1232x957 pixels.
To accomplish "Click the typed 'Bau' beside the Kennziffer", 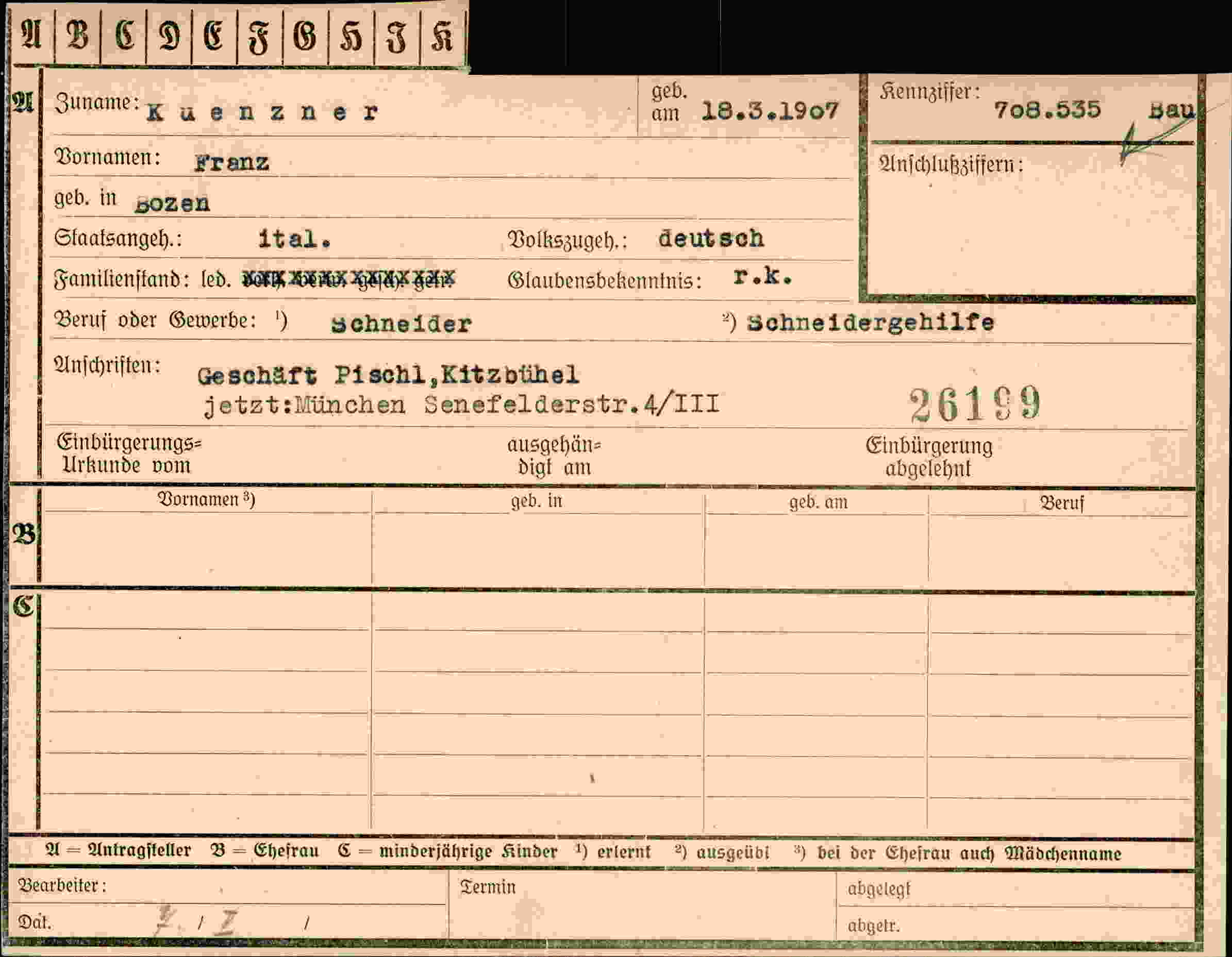I will [1171, 110].
